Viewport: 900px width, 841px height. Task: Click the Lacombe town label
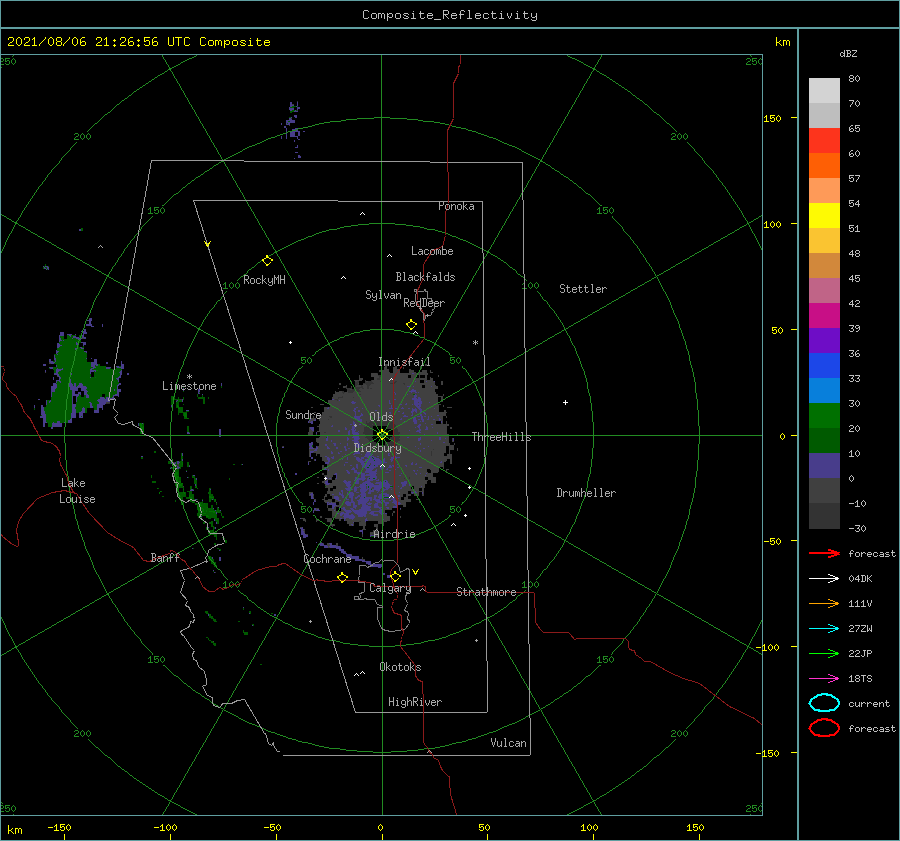click(x=432, y=251)
